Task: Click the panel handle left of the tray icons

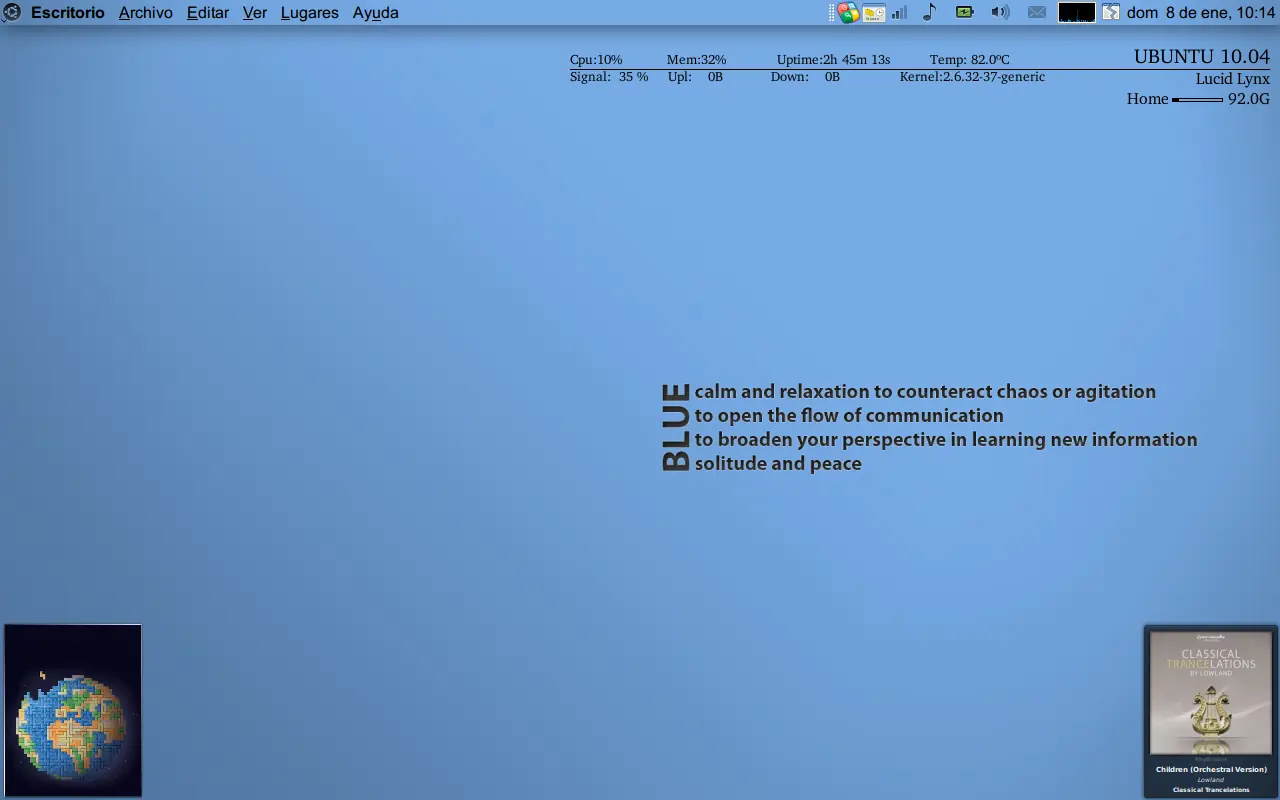Action: (832, 13)
